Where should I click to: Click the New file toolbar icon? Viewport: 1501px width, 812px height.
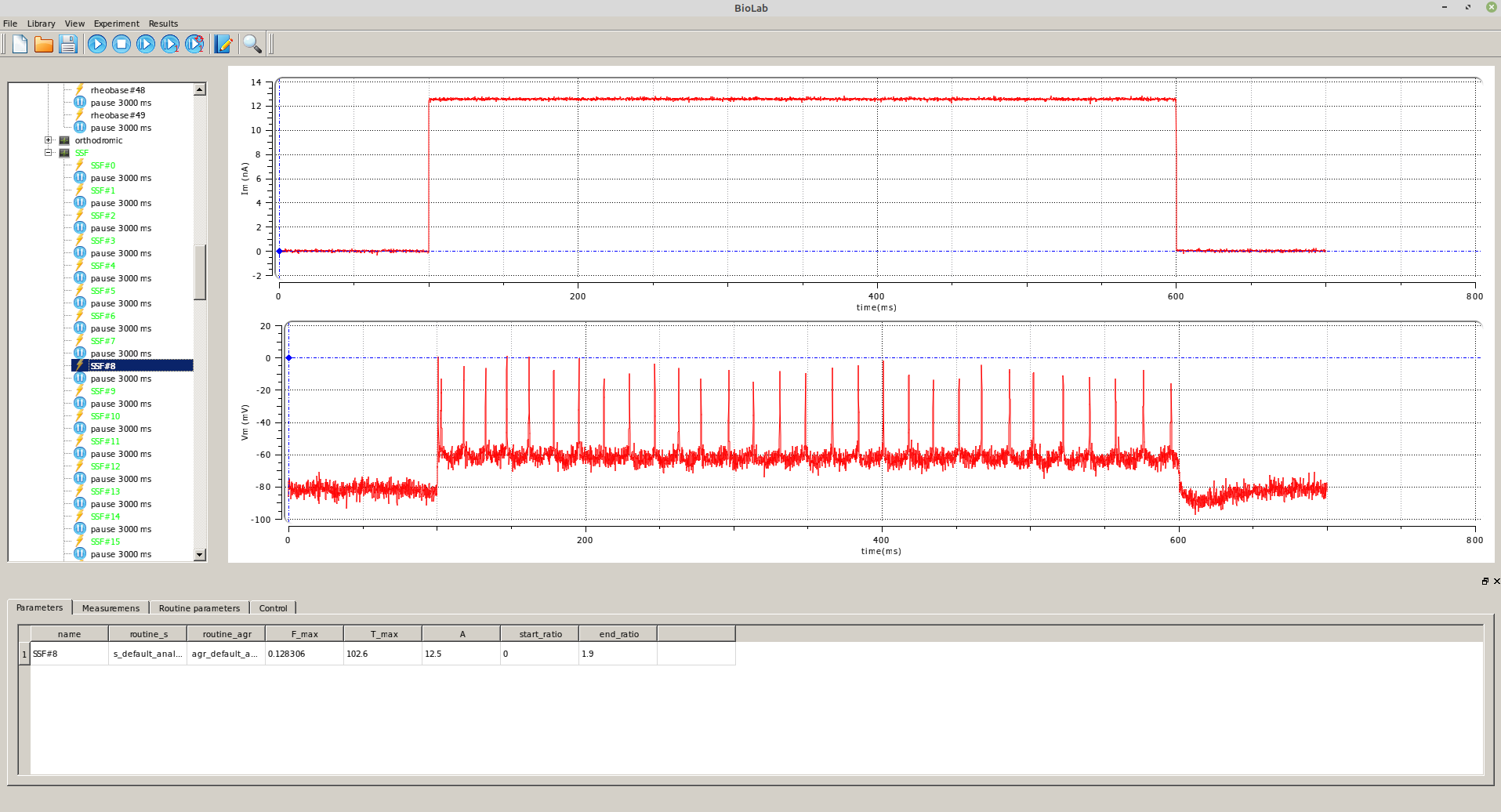click(20, 44)
